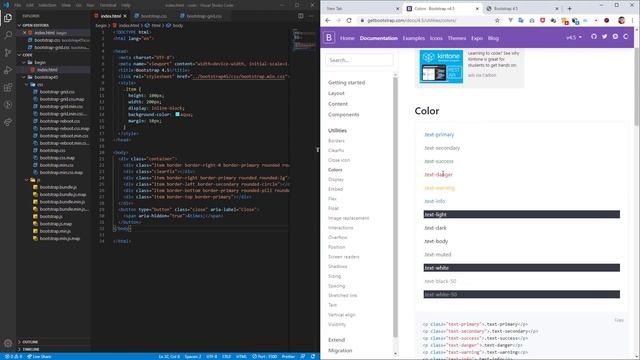
Task: Open the Selection menu in VS Code
Action: (47, 5)
